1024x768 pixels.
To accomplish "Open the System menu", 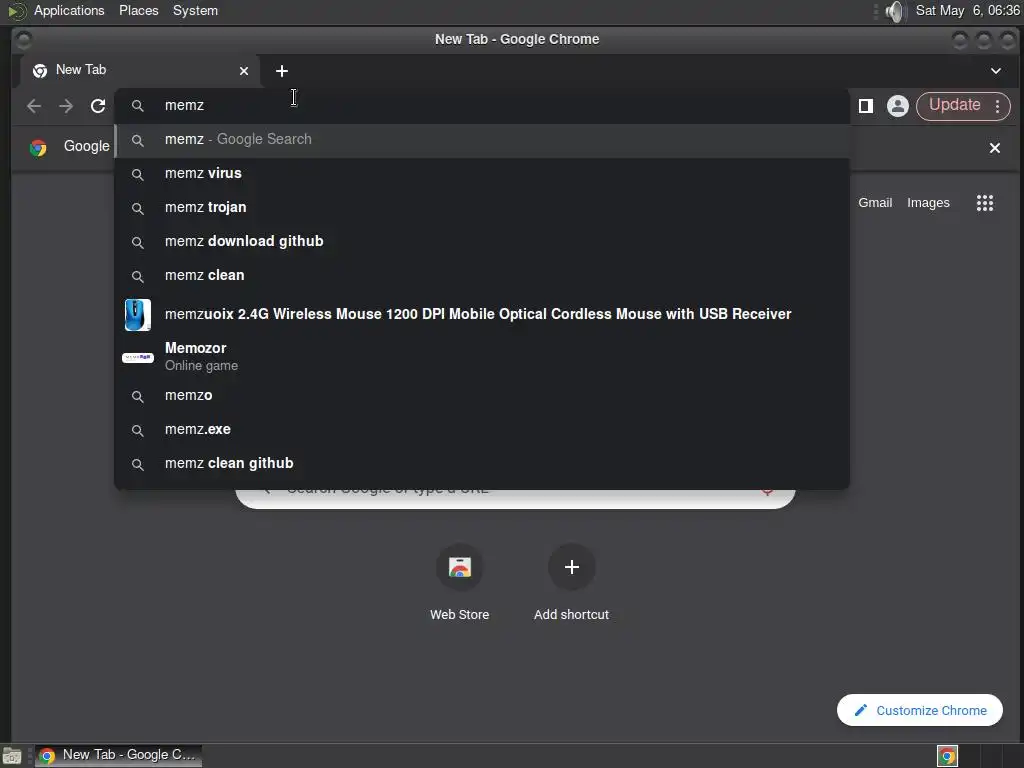I will (195, 10).
